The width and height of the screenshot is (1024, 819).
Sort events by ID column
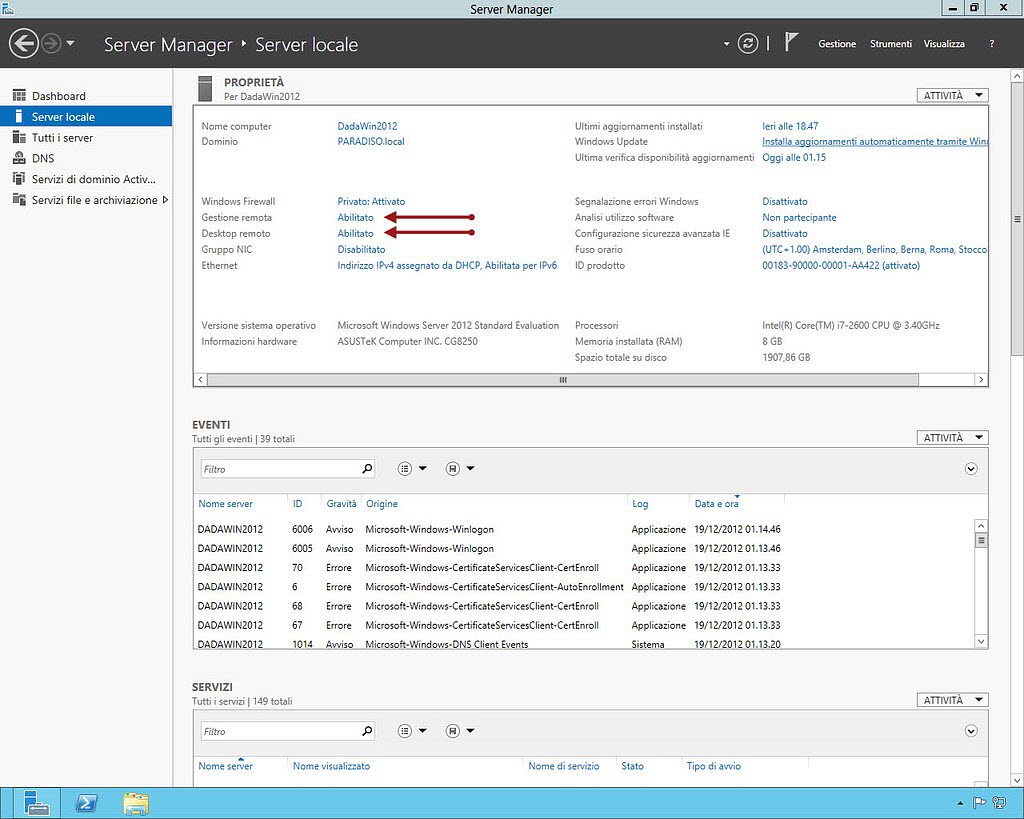(297, 504)
